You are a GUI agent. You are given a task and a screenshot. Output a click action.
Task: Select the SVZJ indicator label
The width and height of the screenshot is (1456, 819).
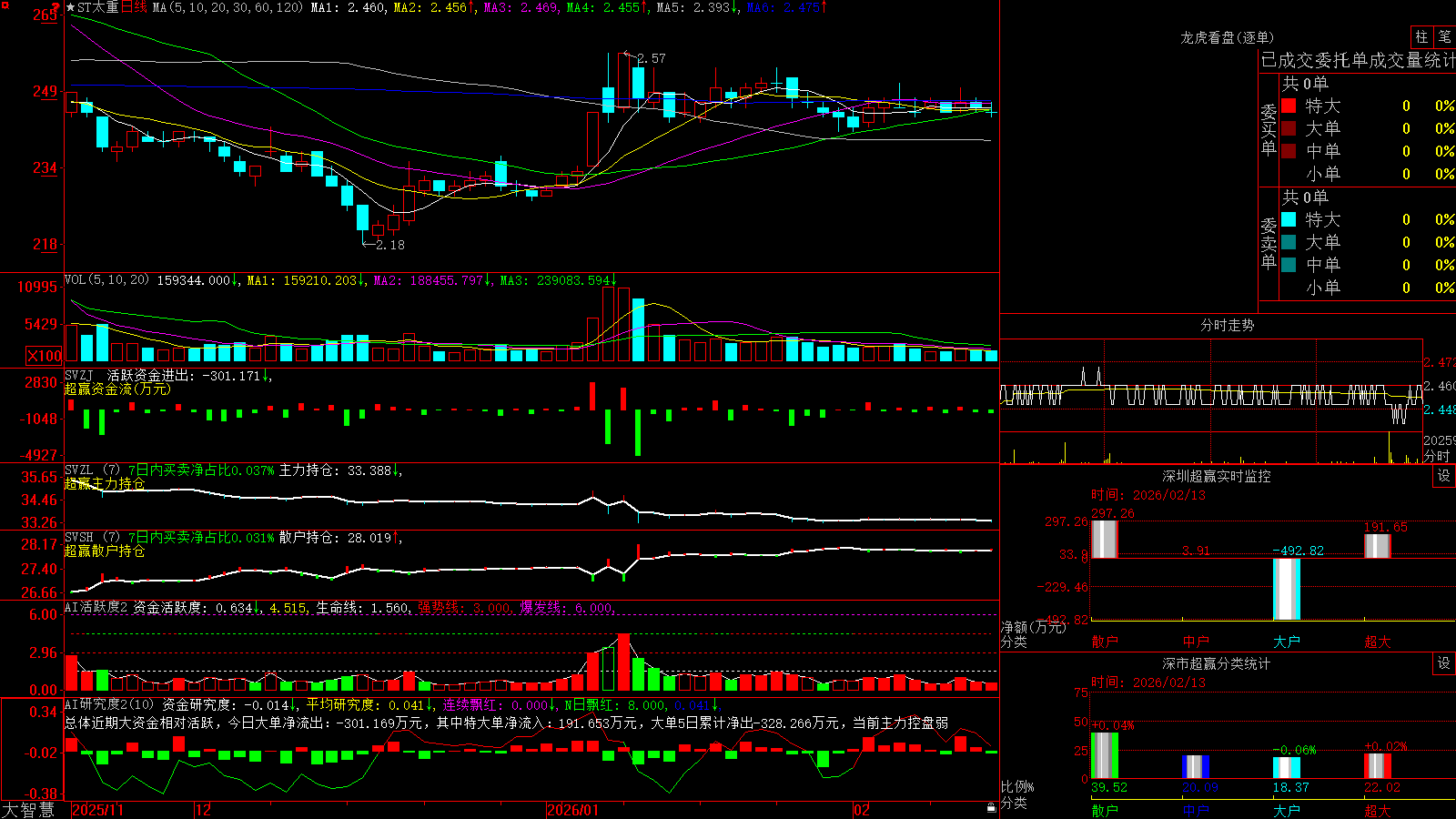pos(79,375)
